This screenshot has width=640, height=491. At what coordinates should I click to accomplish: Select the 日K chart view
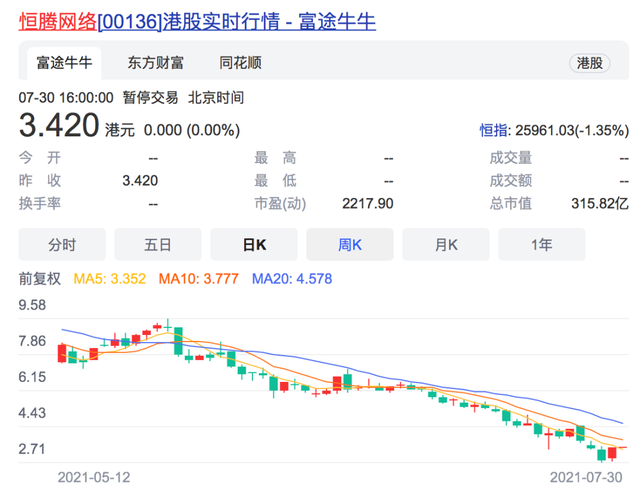coord(254,244)
